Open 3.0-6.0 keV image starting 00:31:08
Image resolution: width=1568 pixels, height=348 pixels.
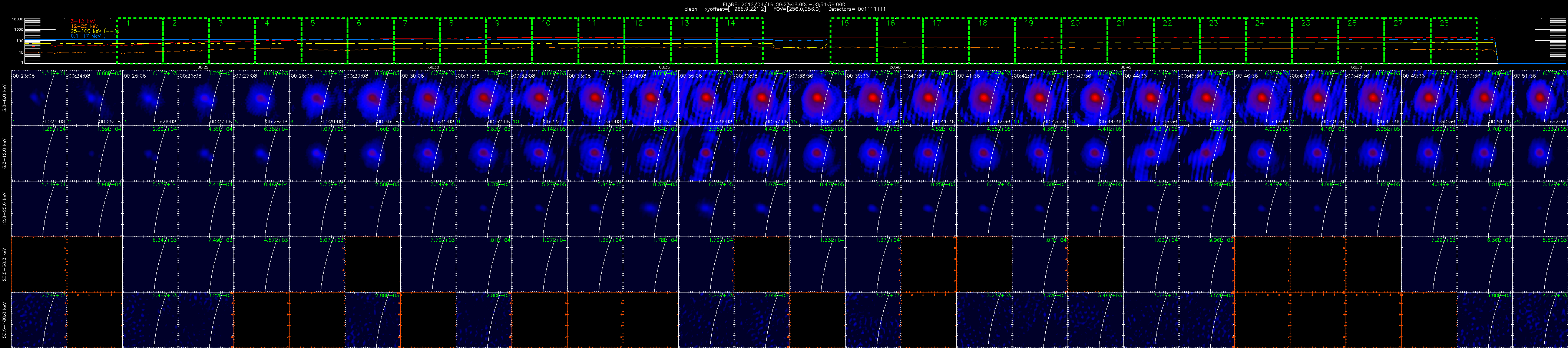484,97
